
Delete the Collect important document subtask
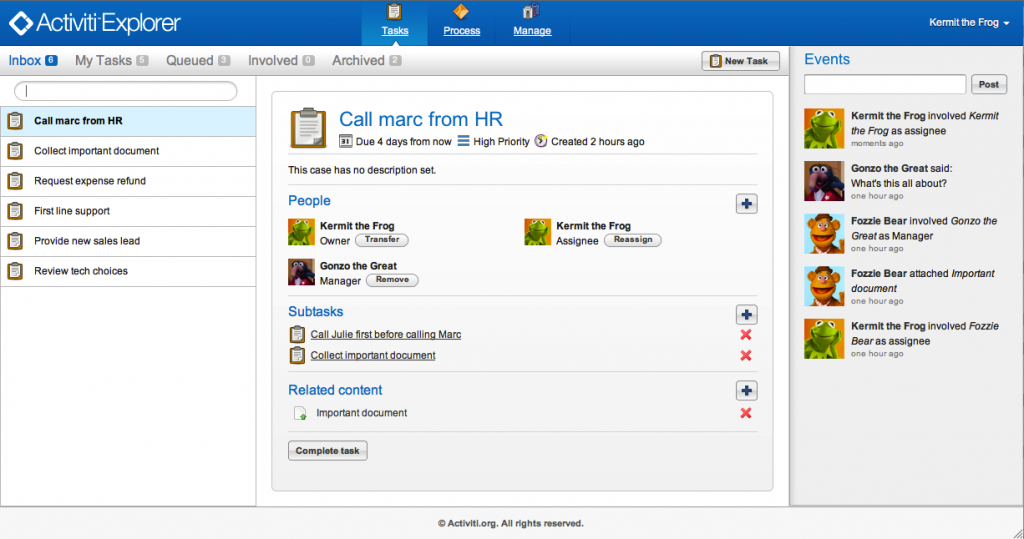(x=746, y=355)
